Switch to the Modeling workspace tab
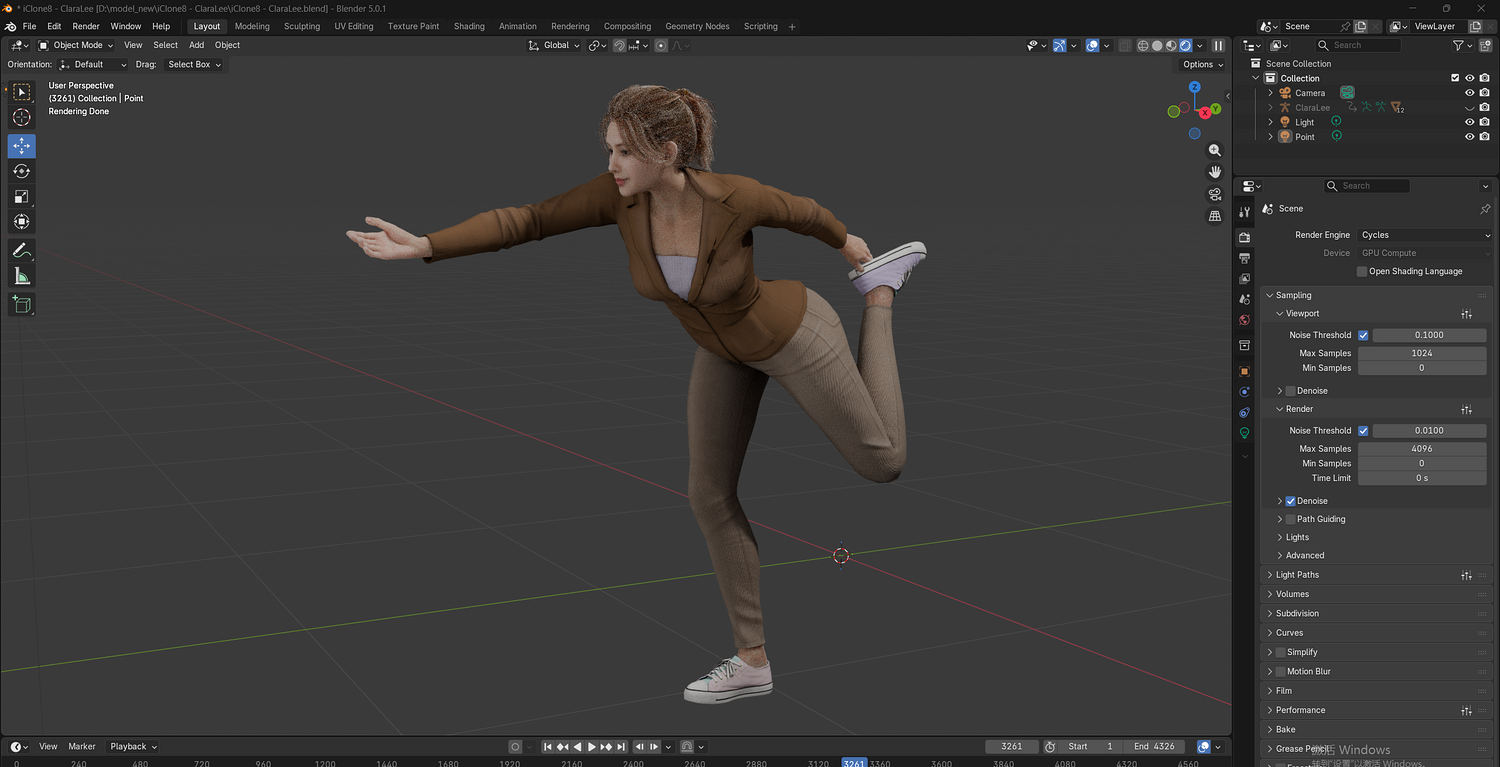This screenshot has width=1500, height=767. pyautogui.click(x=252, y=26)
